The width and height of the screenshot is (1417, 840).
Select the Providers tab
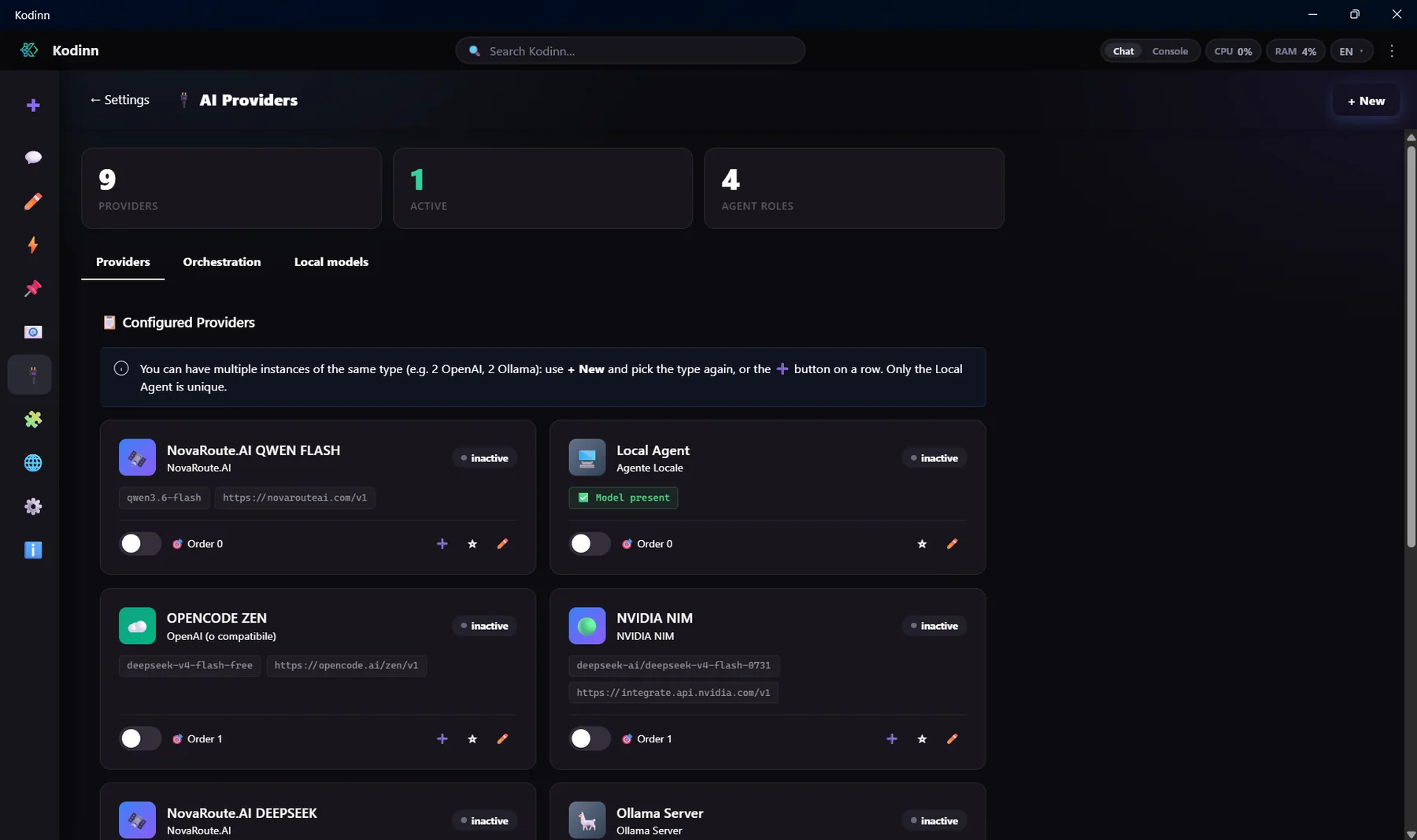coord(123,262)
